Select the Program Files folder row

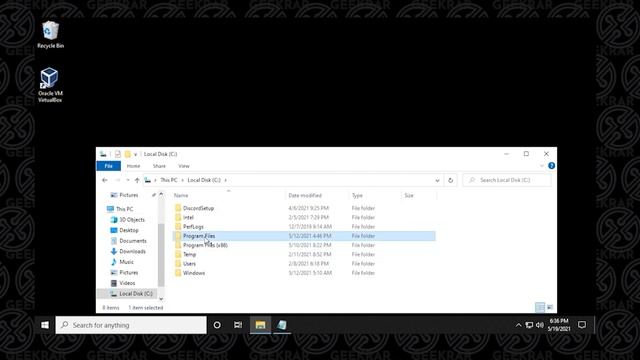coord(304,236)
